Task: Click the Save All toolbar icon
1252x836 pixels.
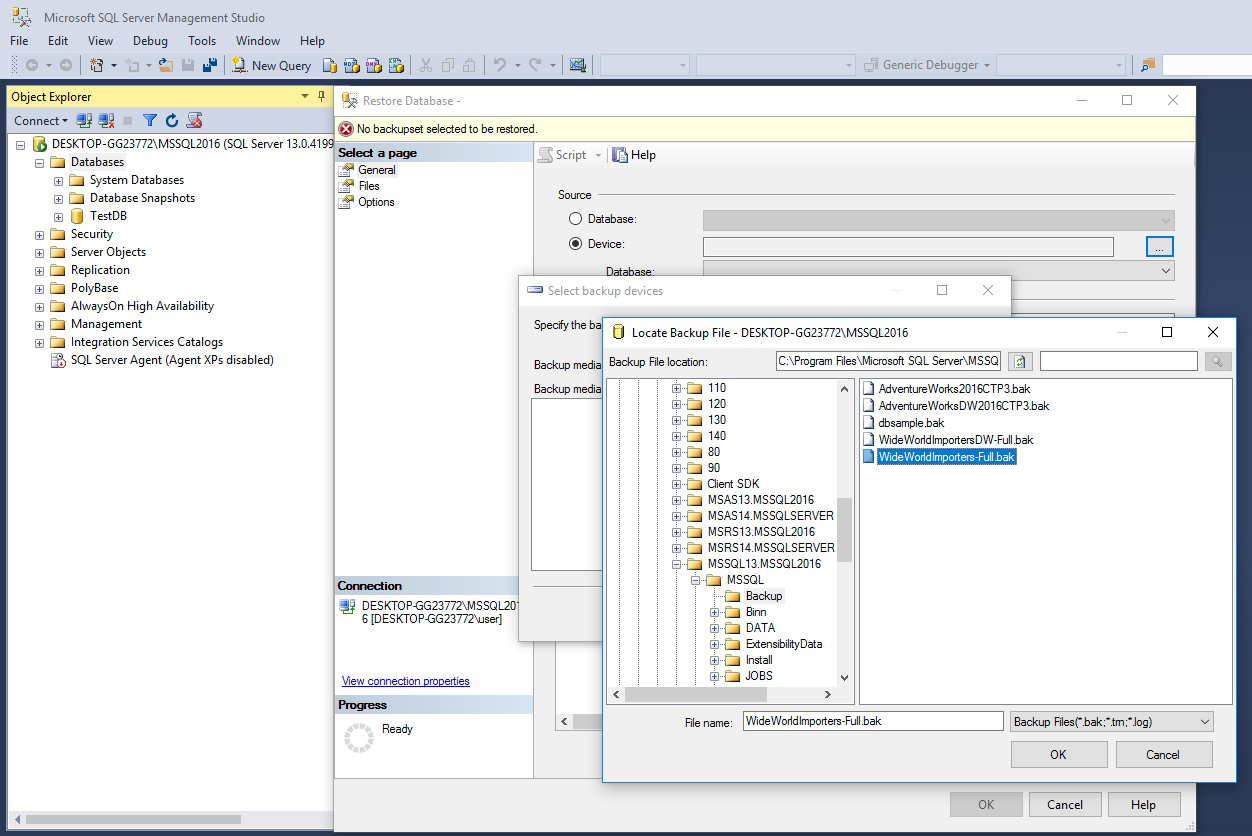Action: click(210, 65)
